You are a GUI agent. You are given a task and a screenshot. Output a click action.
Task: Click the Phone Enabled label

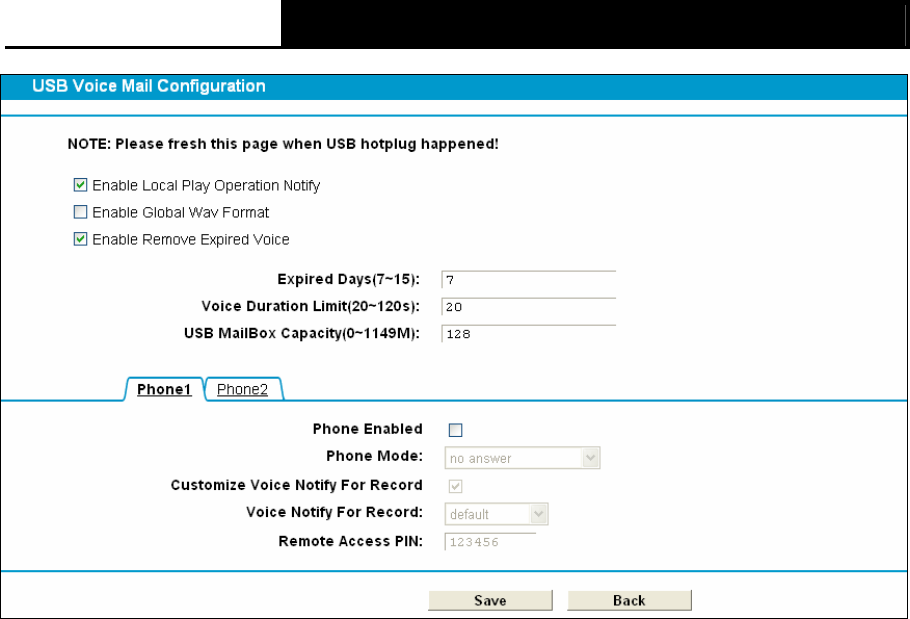point(367,429)
